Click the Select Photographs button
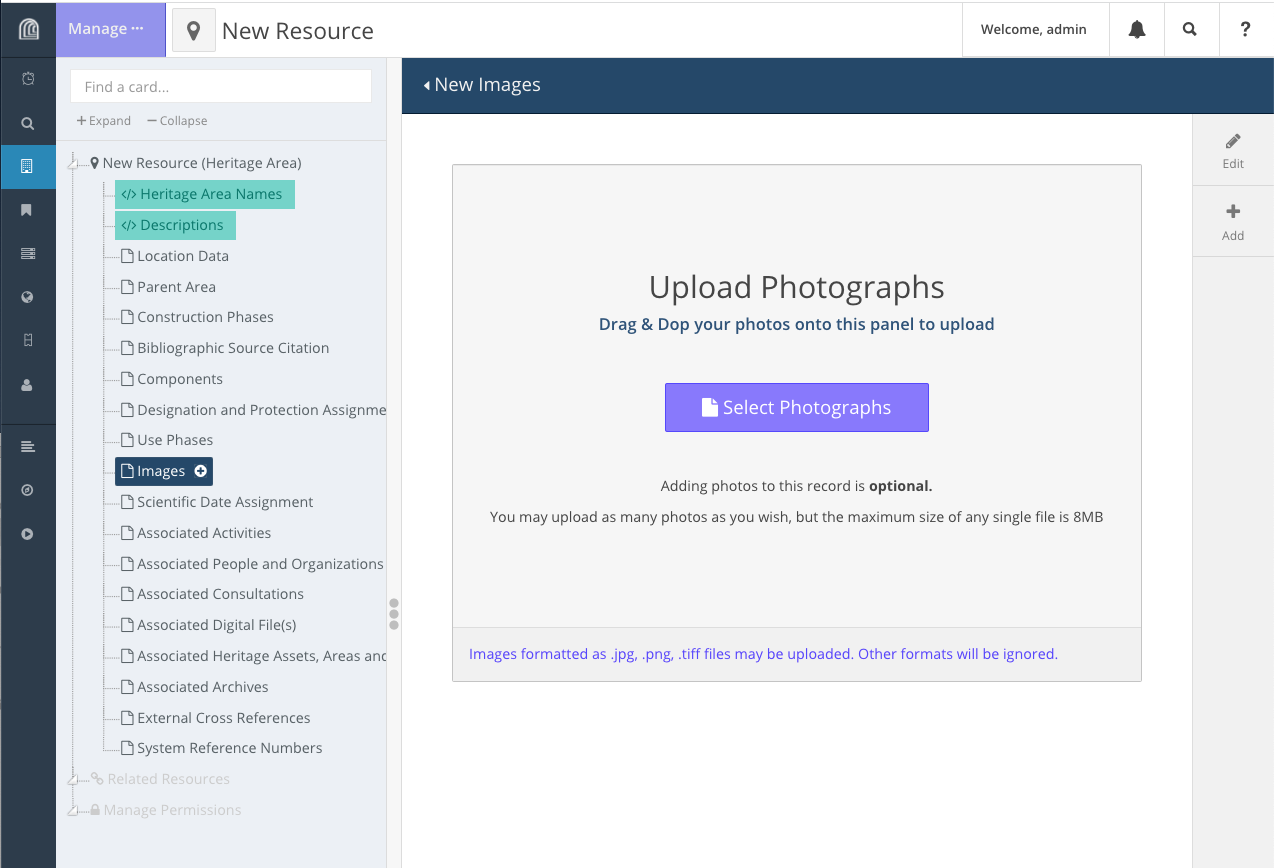This screenshot has width=1274, height=868. point(796,407)
